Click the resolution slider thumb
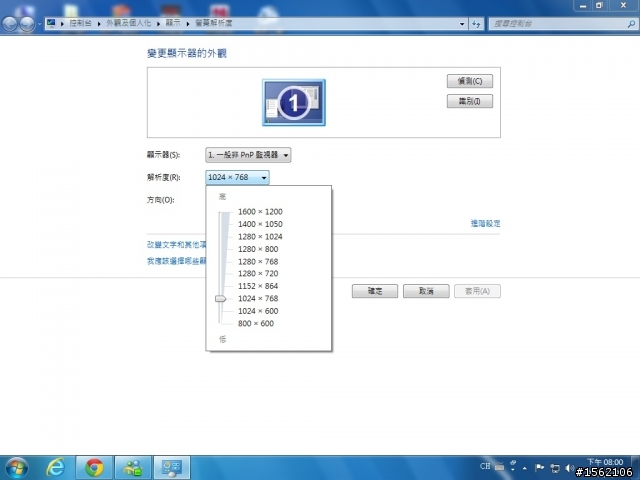 220,299
